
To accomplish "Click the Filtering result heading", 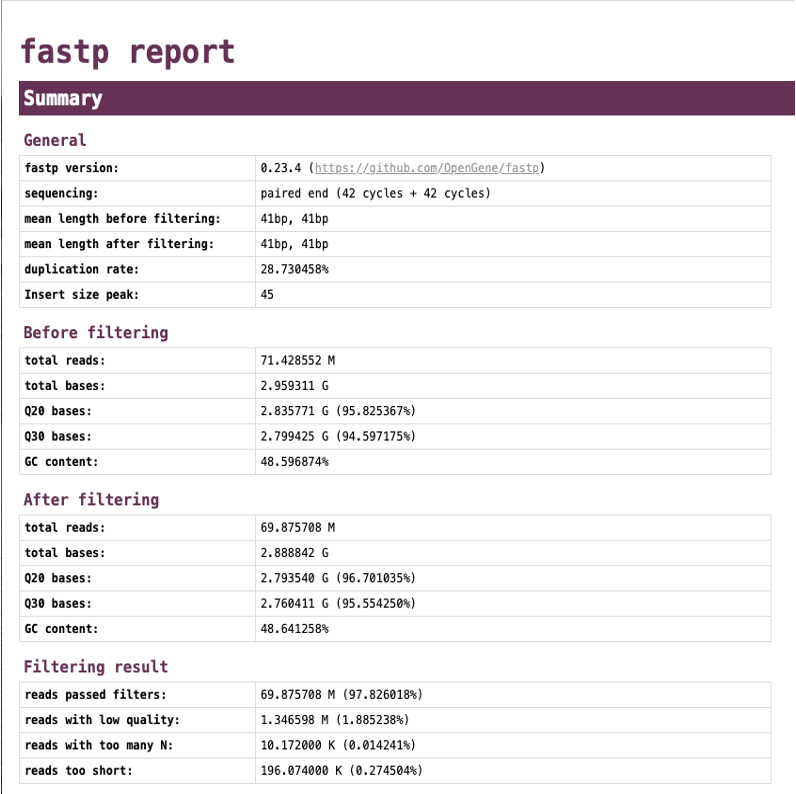I will pyautogui.click(x=96, y=667).
